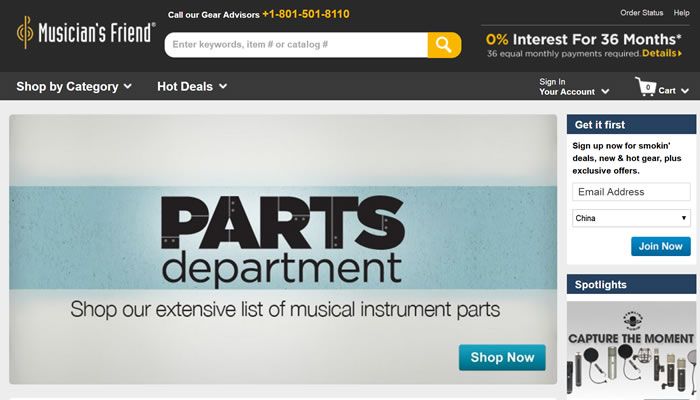Expand the Cart dropdown chevron
The image size is (700, 400).
click(685, 91)
